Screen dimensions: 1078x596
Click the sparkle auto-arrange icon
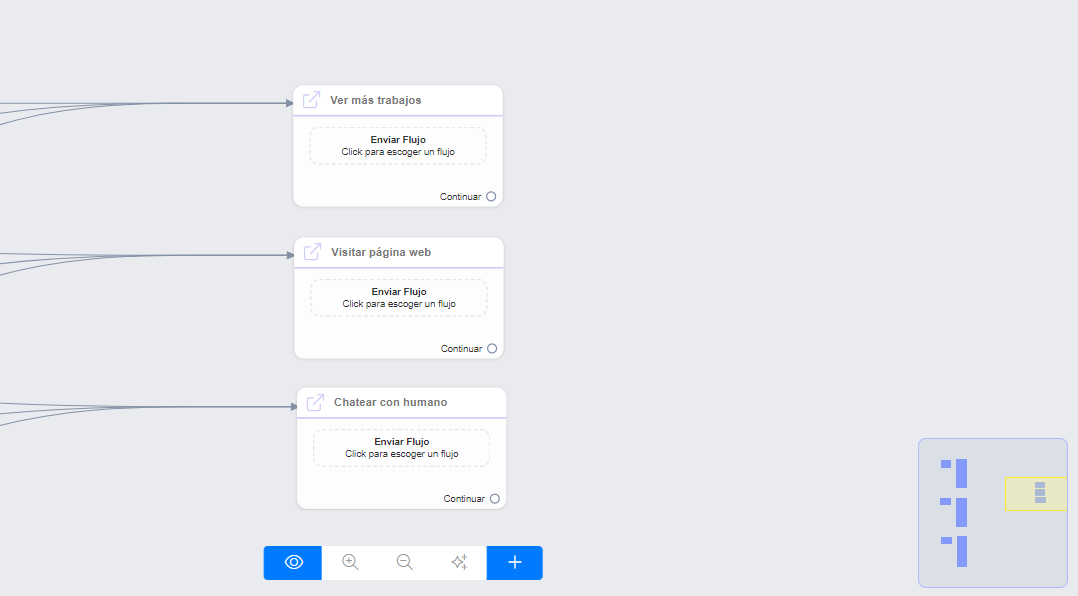coord(459,562)
